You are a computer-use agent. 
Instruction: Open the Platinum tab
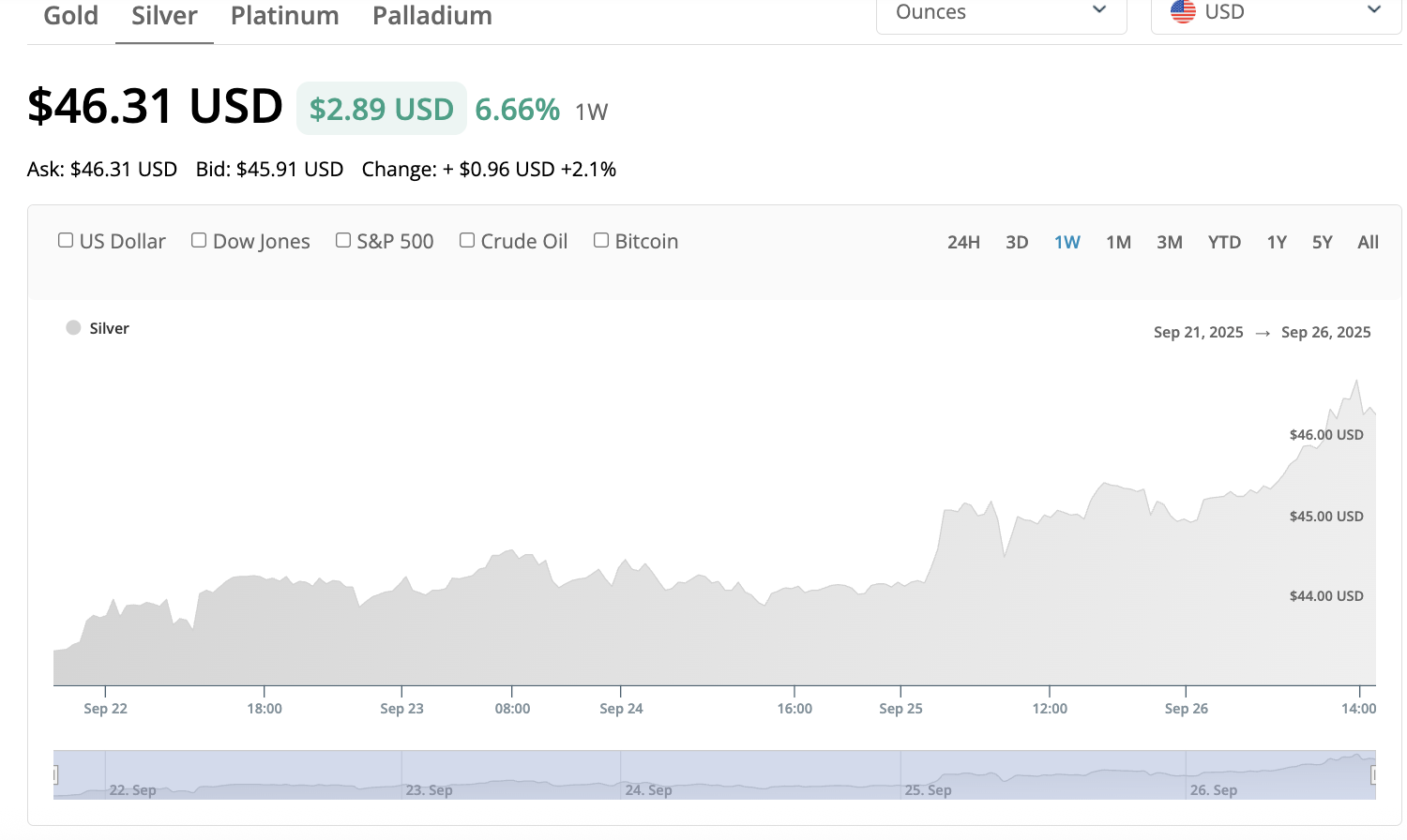coord(284,16)
